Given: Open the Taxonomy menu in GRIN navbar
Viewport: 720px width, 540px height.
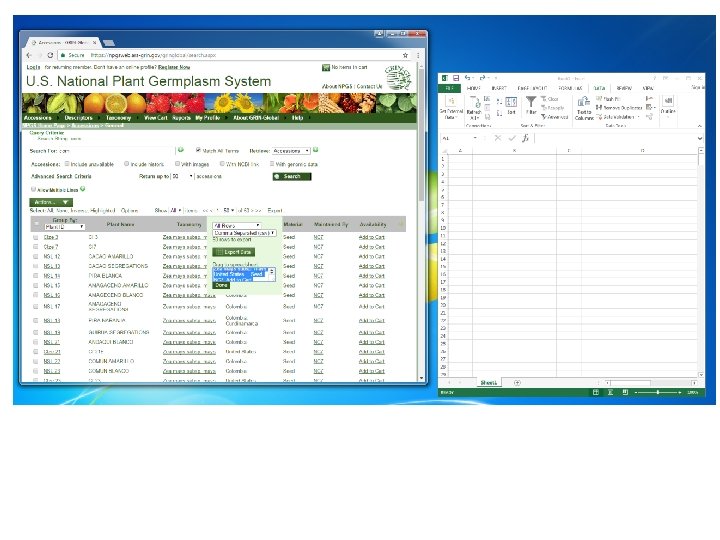Looking at the screenshot, I should point(118,118).
